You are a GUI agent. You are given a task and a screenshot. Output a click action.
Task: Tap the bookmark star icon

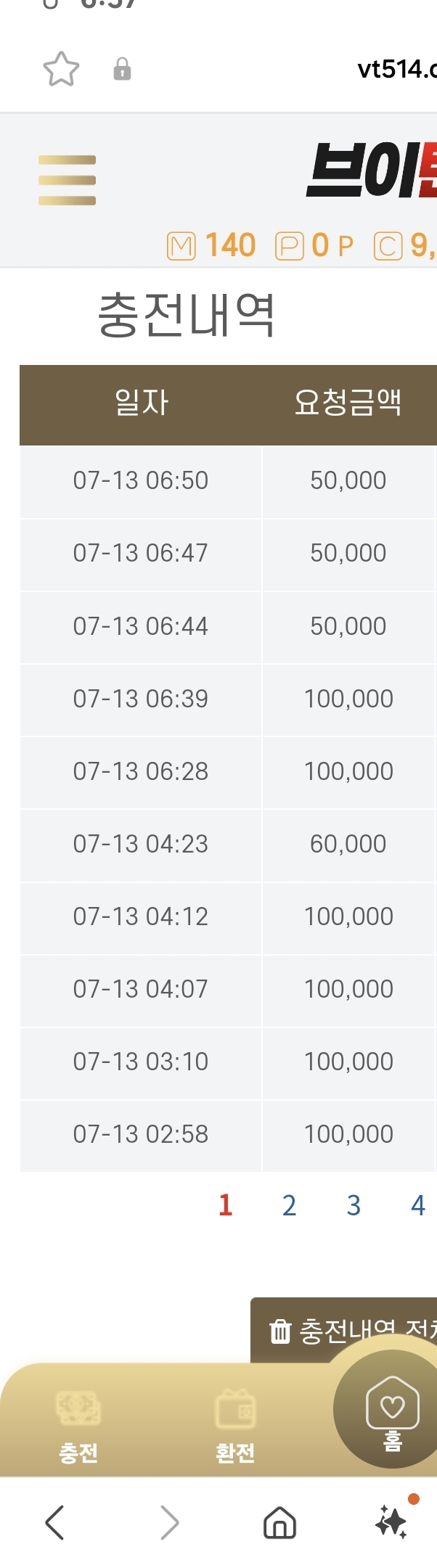pyautogui.click(x=61, y=70)
